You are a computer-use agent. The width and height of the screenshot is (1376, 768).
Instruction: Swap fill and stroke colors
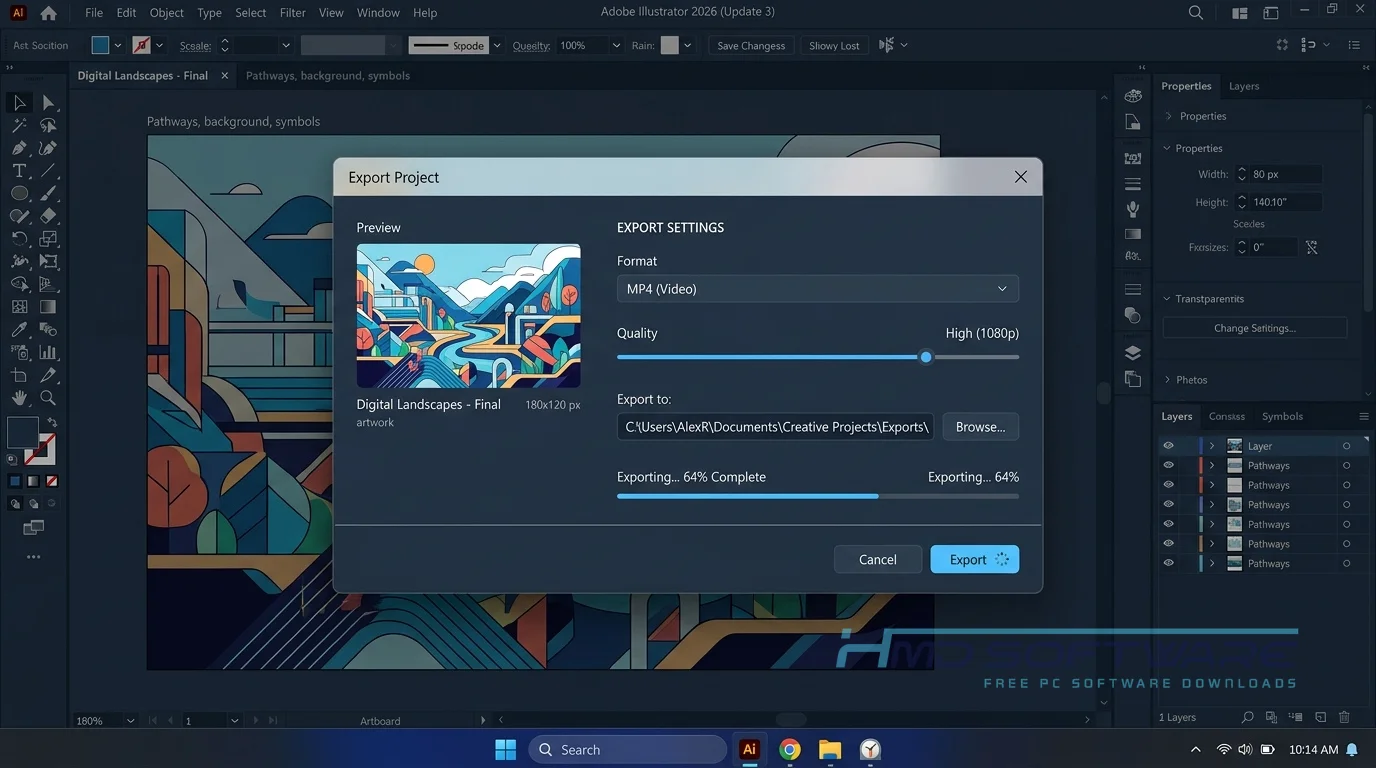(52, 423)
